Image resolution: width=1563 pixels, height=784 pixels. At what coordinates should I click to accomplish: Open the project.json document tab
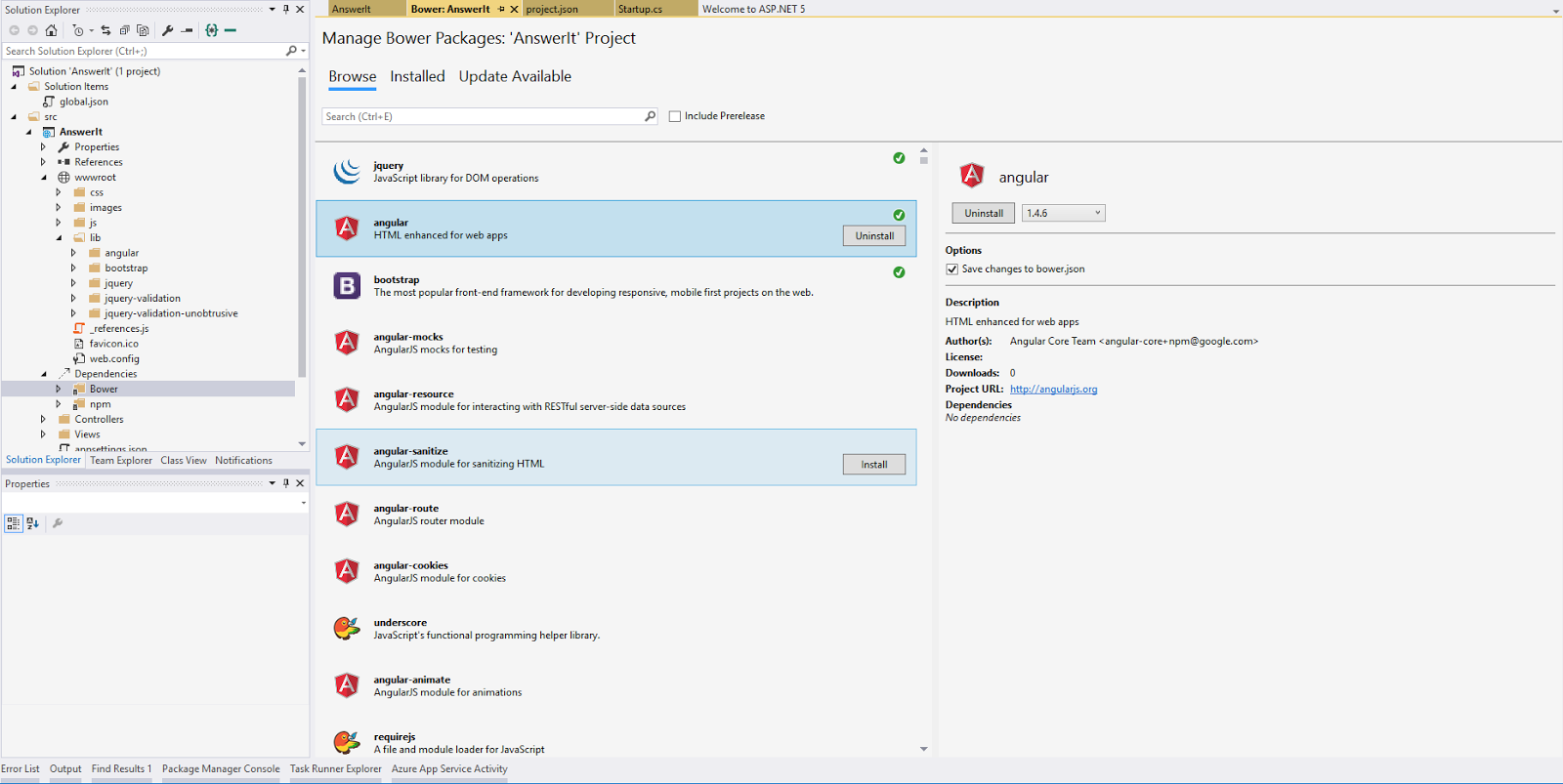[568, 9]
